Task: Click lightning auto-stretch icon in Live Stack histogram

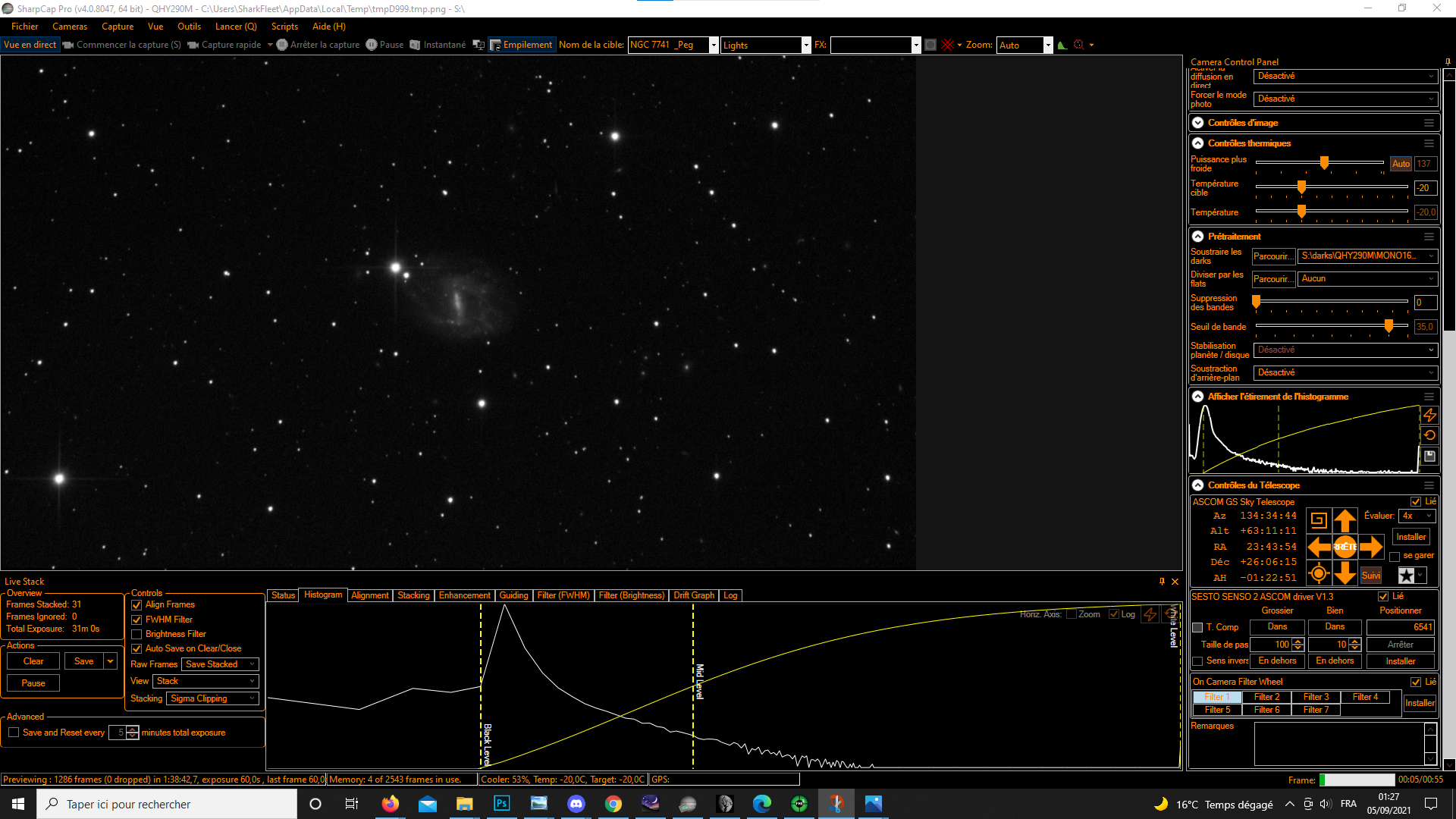Action: tap(1150, 614)
